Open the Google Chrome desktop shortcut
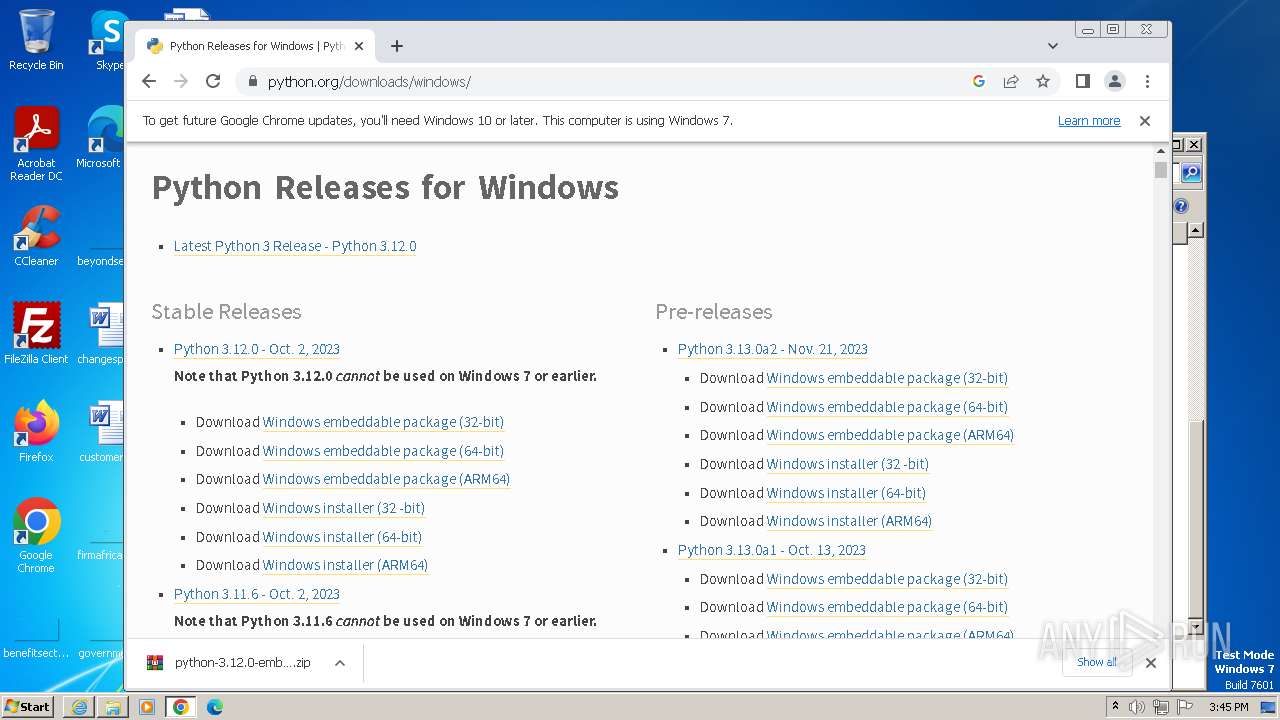 pyautogui.click(x=36, y=536)
